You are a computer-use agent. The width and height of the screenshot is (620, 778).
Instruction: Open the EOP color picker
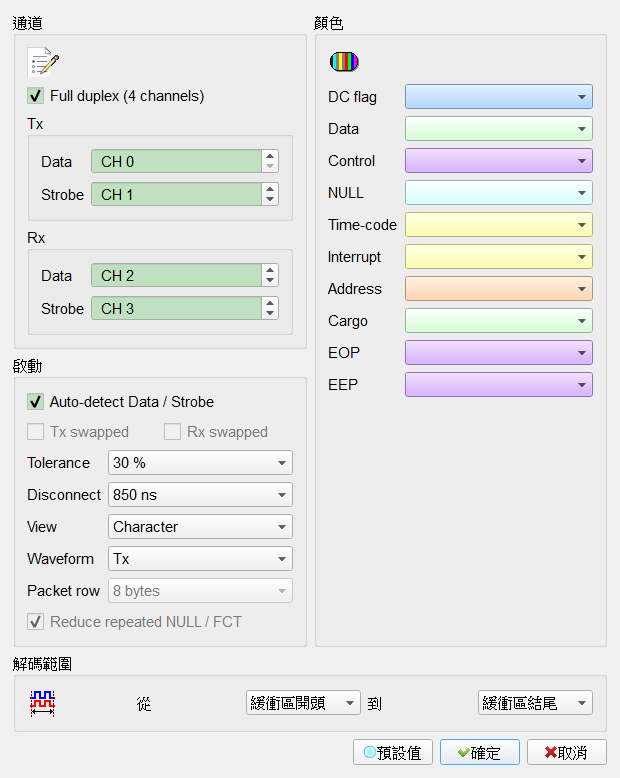click(499, 353)
